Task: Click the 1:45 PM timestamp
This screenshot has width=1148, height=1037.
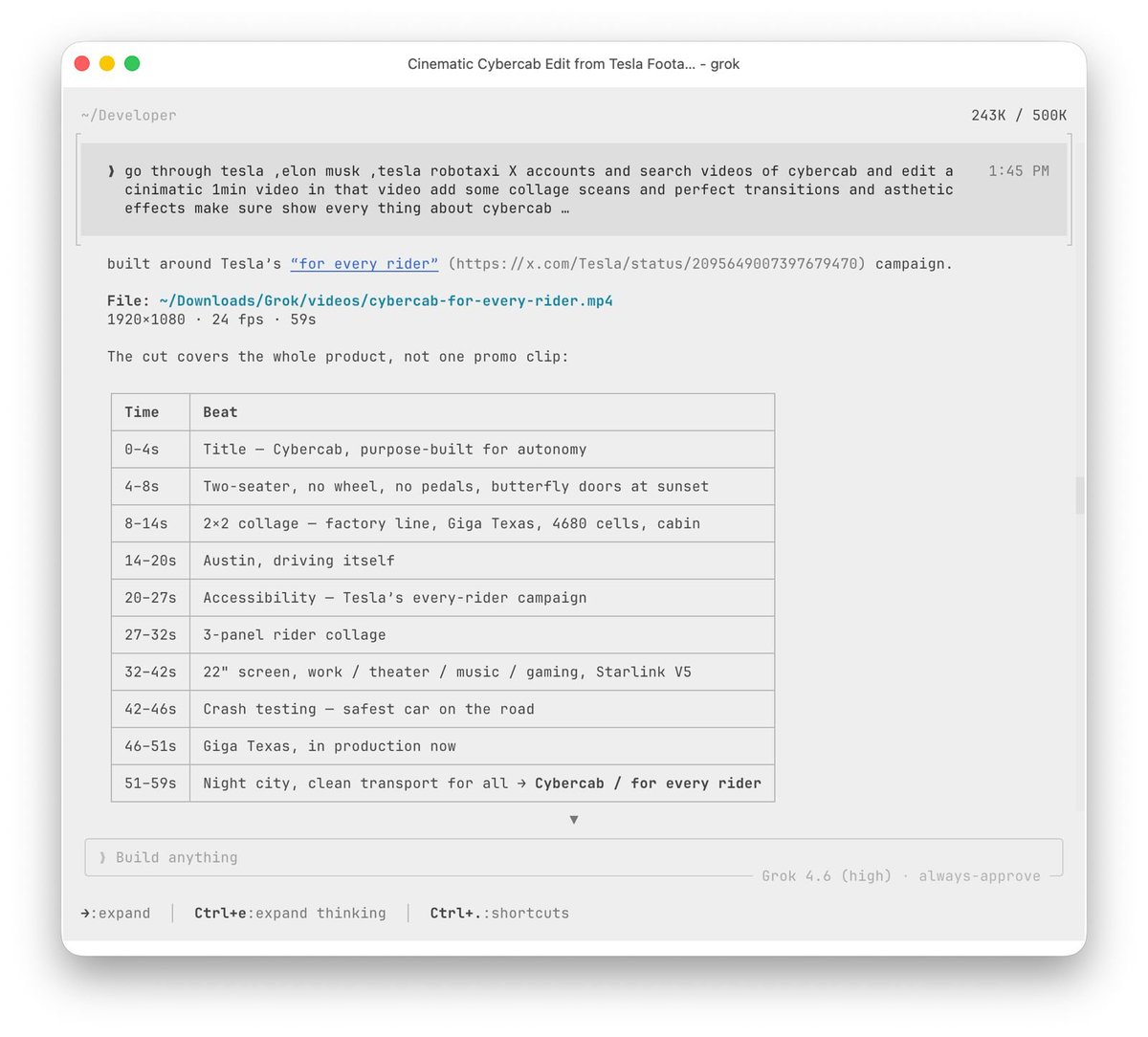Action: [x=1019, y=171]
